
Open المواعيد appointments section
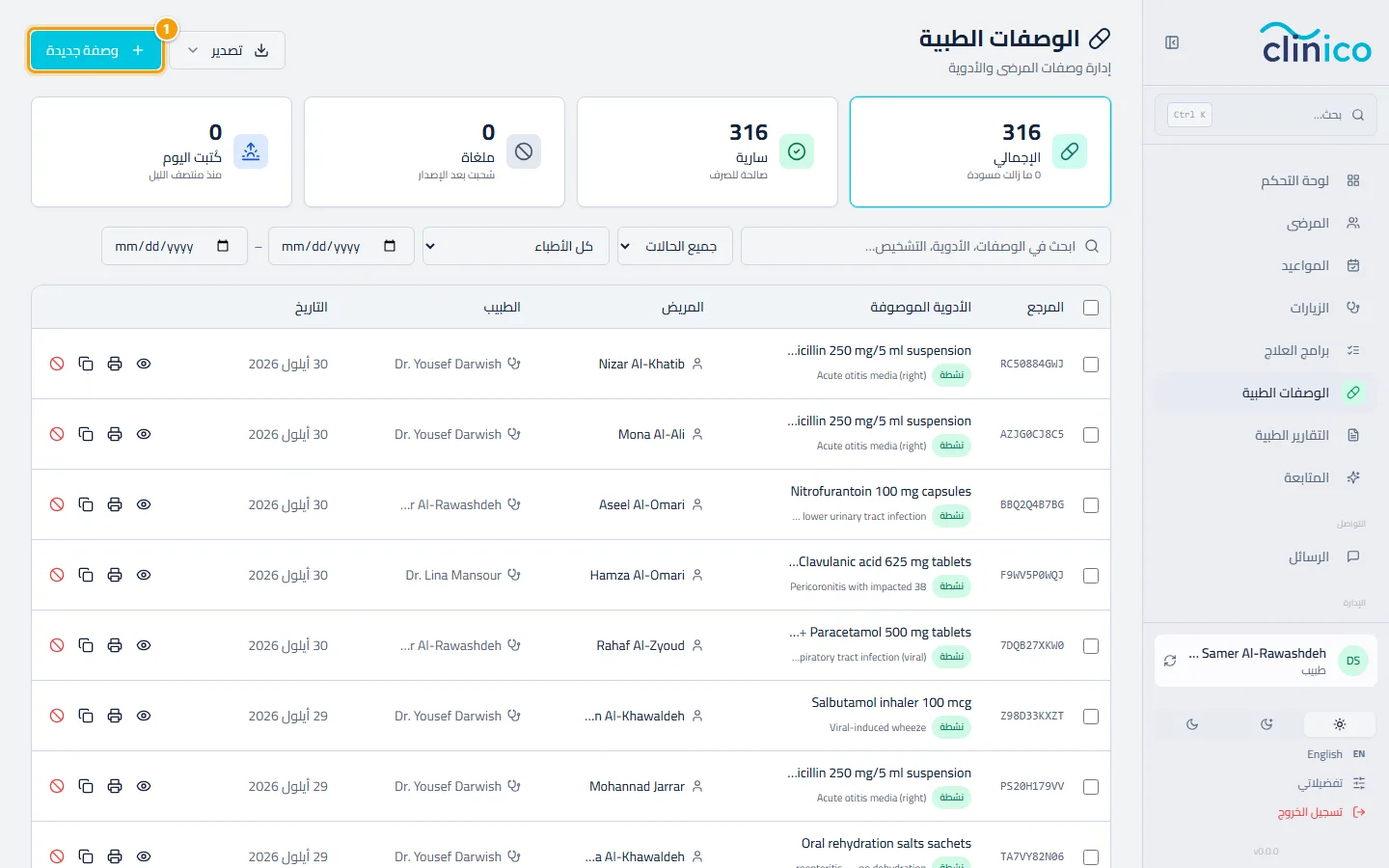(1265, 265)
